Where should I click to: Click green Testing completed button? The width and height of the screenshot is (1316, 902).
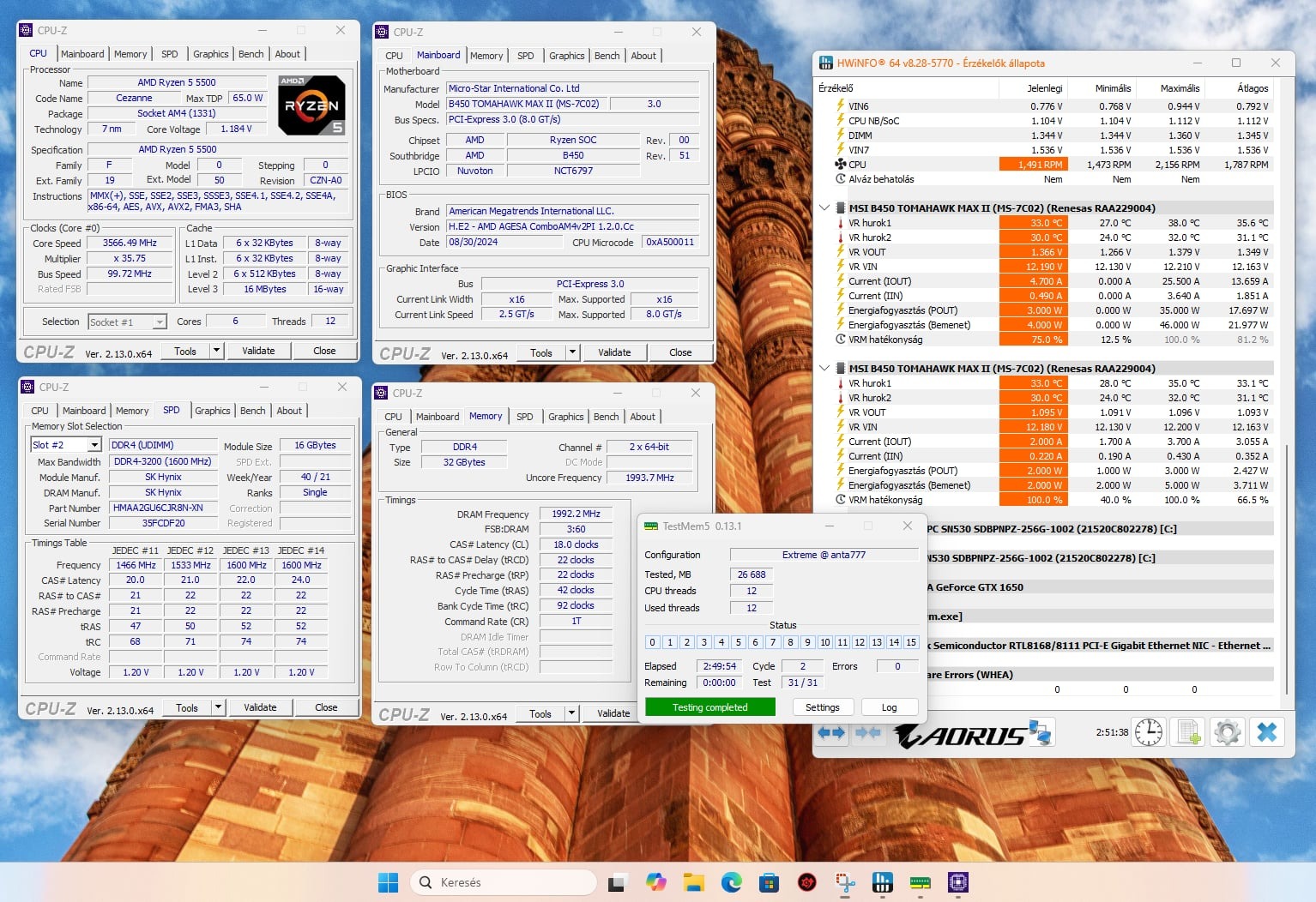pyautogui.click(x=710, y=707)
